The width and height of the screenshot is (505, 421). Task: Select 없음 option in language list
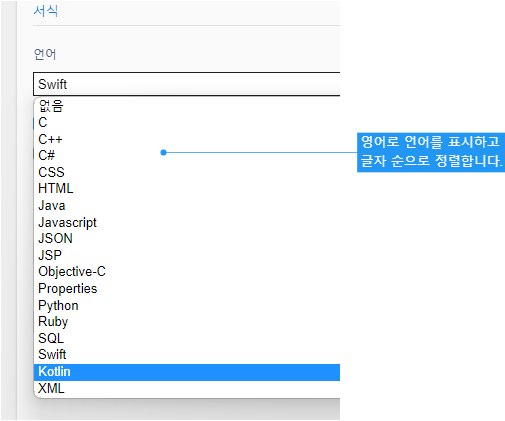tap(187, 106)
